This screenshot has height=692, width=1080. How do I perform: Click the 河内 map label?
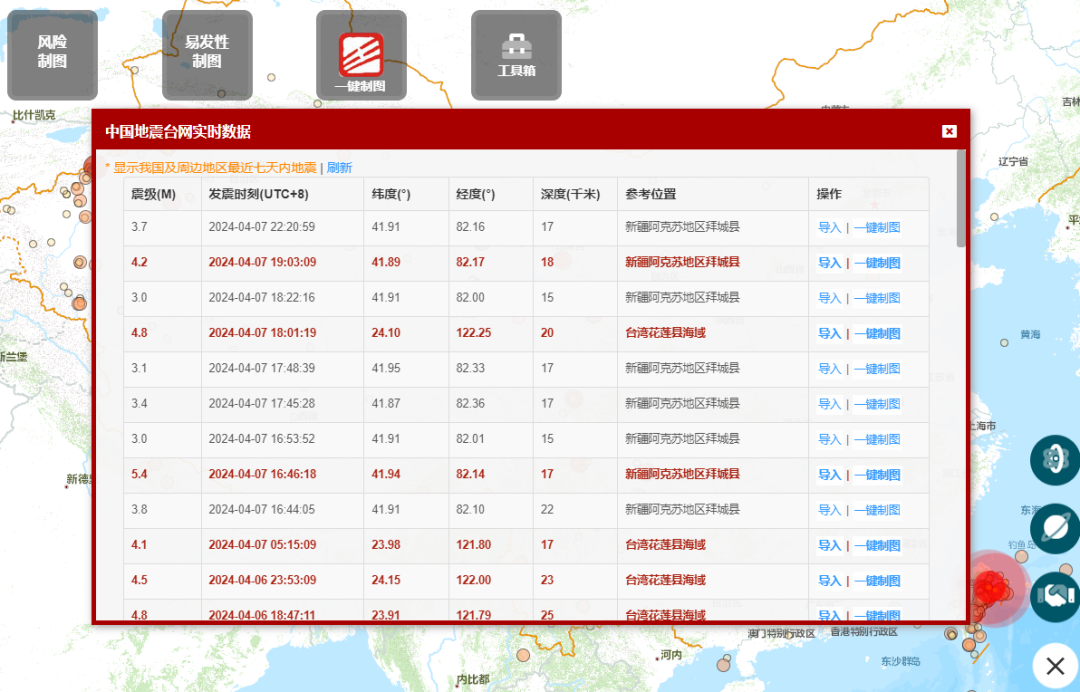(671, 655)
